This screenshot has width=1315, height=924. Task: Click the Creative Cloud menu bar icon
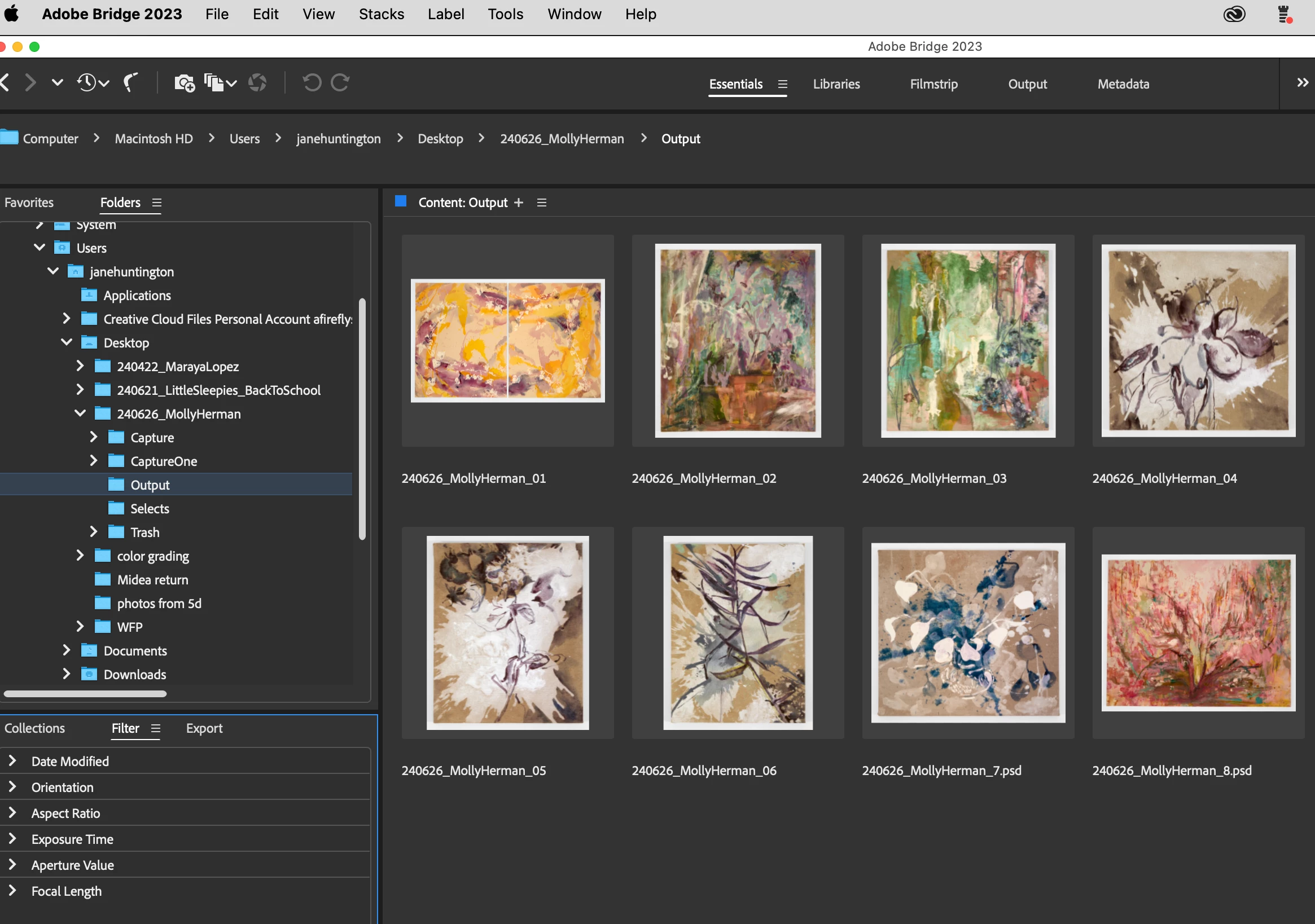point(1234,14)
